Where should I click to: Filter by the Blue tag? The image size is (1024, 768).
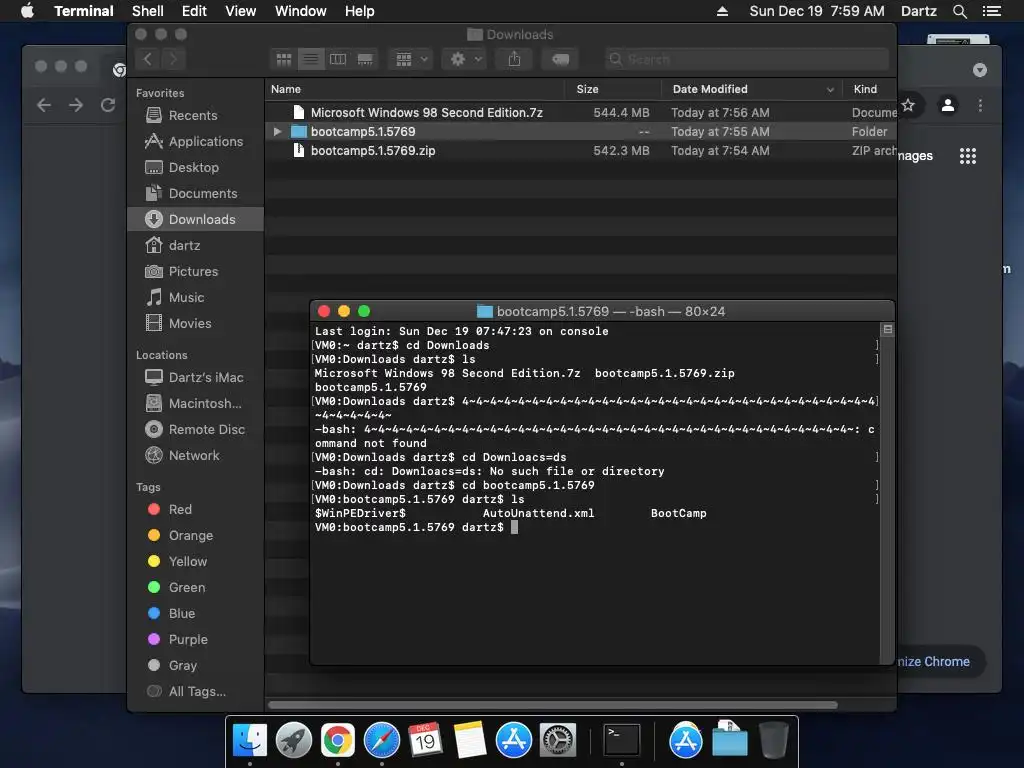[195, 614]
